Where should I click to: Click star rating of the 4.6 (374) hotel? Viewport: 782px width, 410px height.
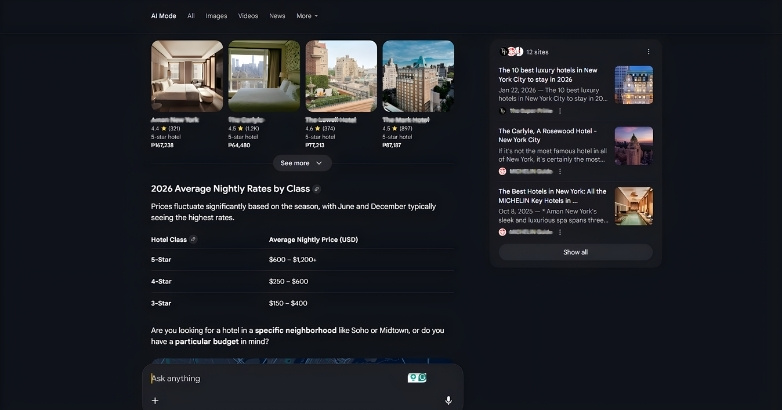click(x=318, y=128)
